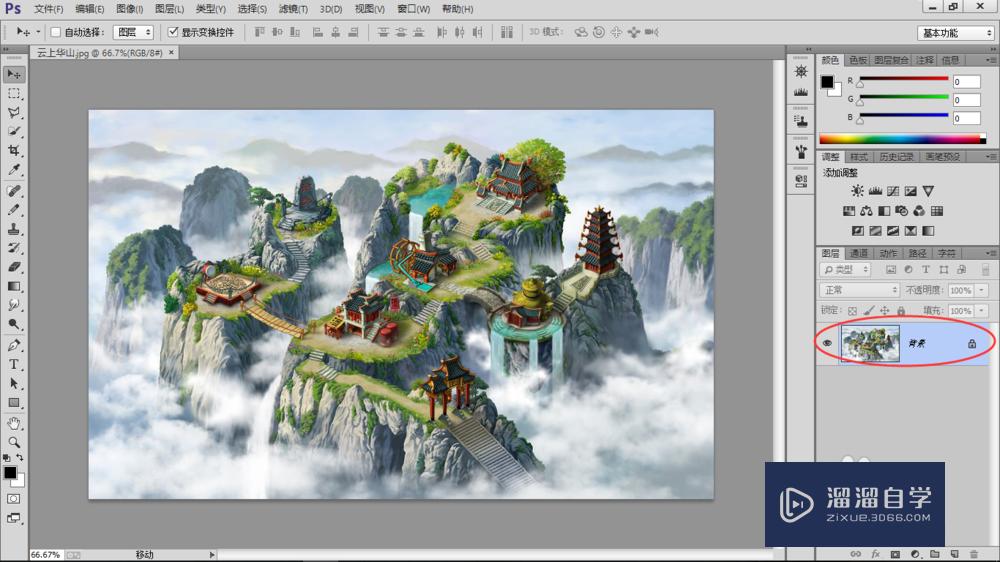
Task: Click the Invert adjustment icon
Action: 858,231
